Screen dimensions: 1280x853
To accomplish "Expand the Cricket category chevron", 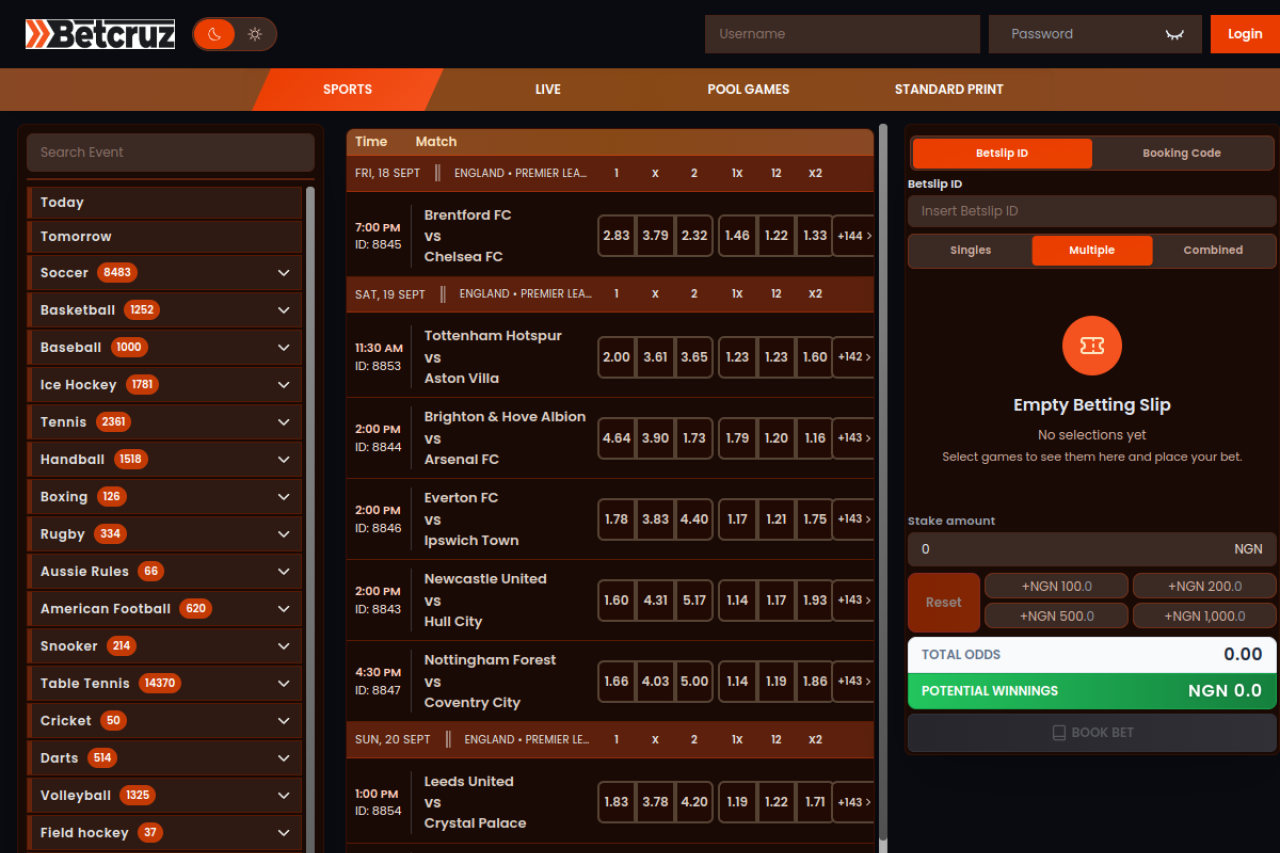I will 284,721.
